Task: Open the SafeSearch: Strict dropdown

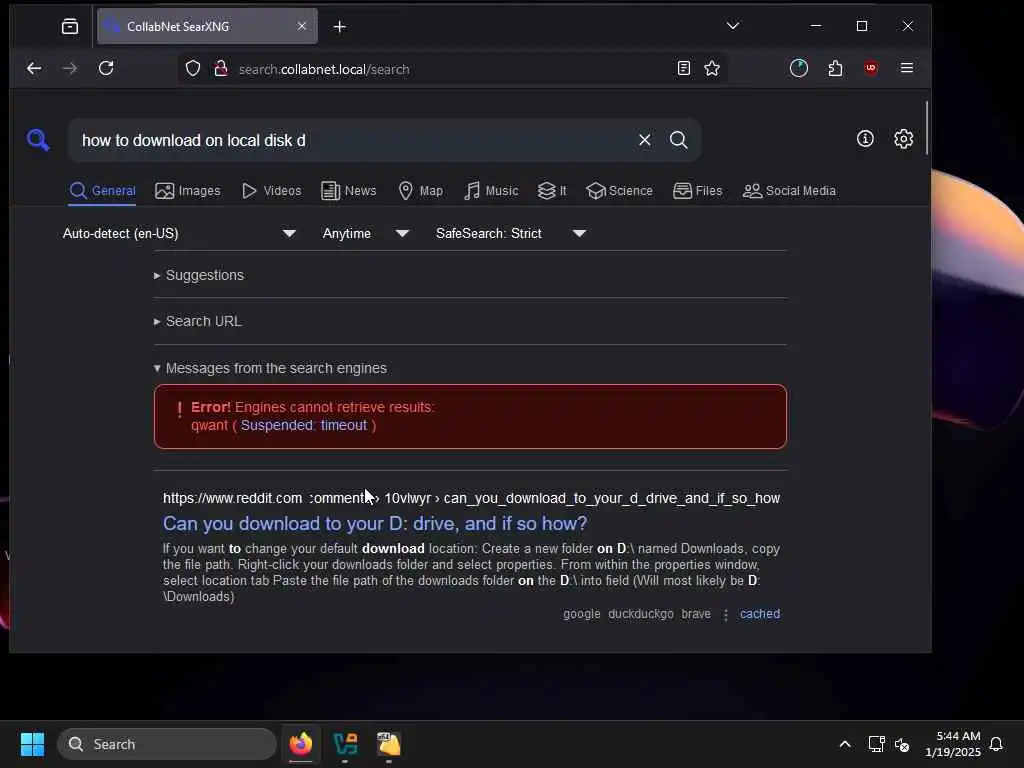Action: 510,233
